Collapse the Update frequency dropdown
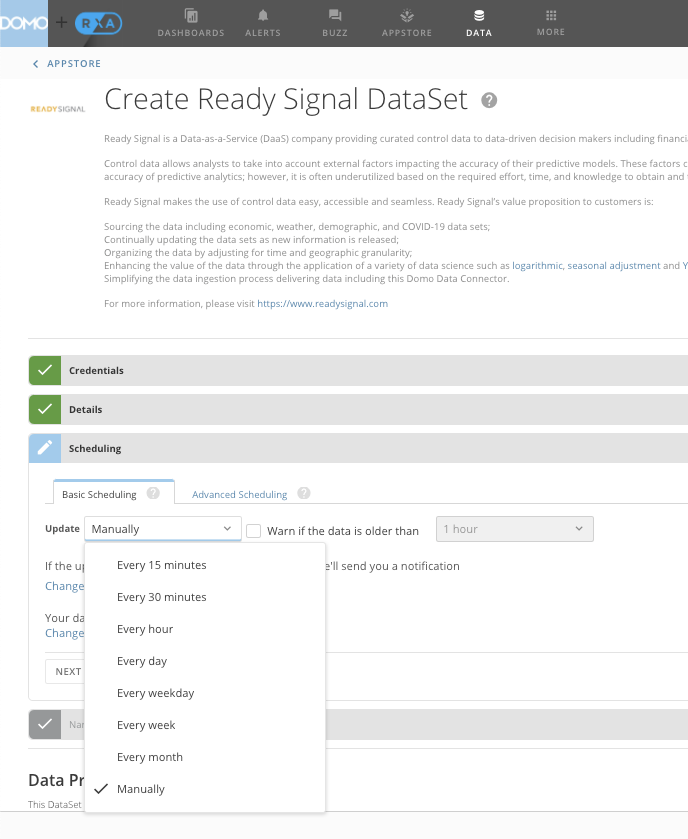688x839 pixels. [x=165, y=529]
